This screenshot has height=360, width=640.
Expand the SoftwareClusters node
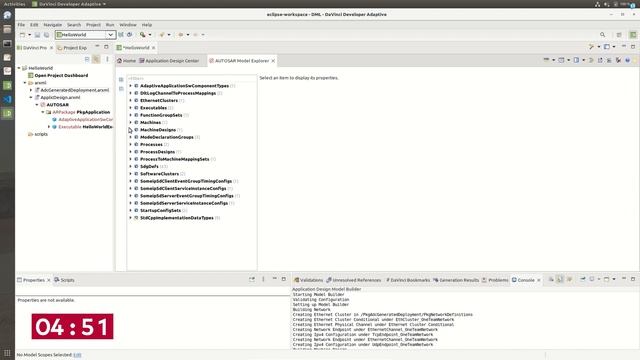pyautogui.click(x=131, y=173)
